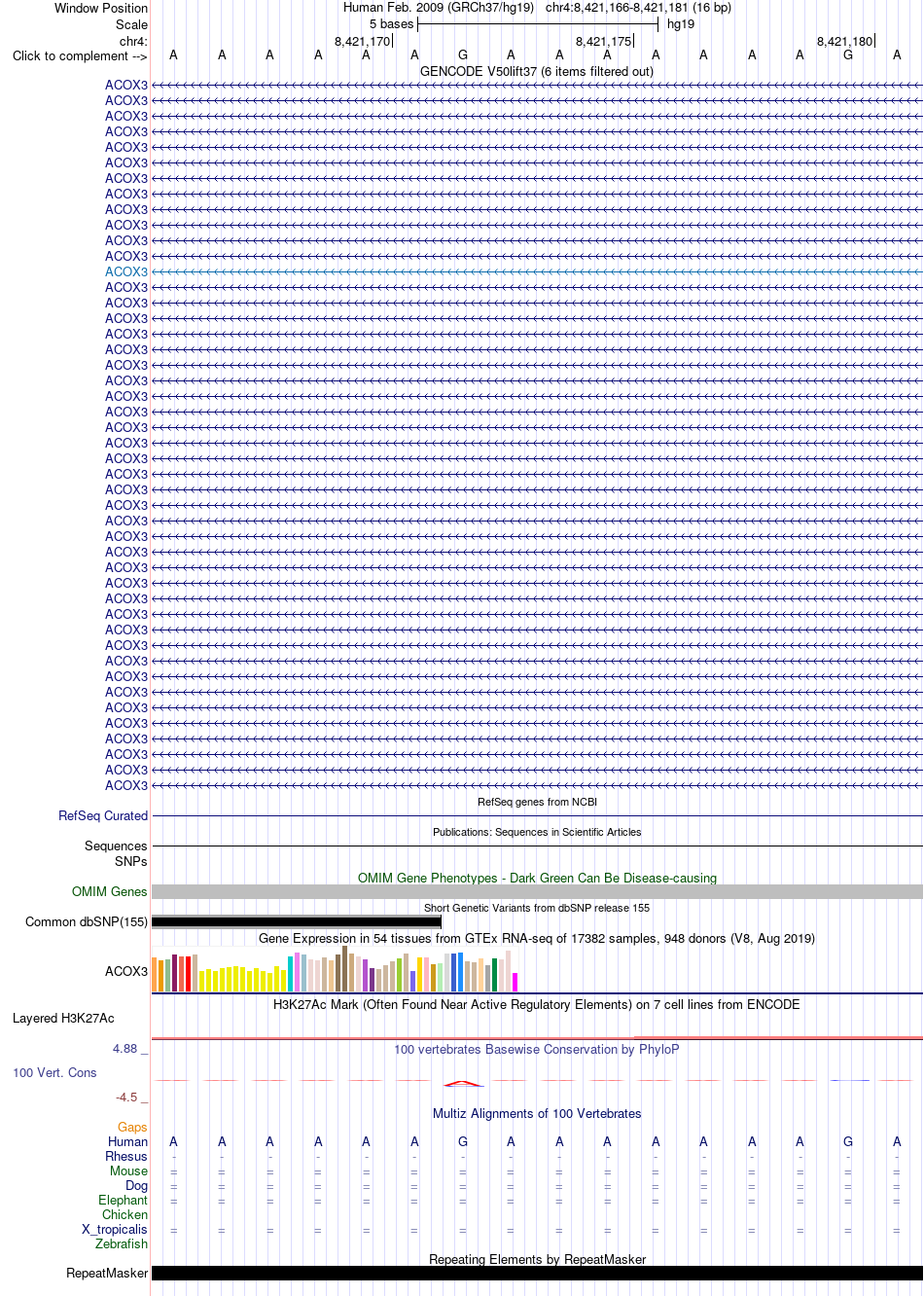The image size is (924, 1296).
Task: Click the red-blue PhyloP conservation bump
Action: (463, 1083)
